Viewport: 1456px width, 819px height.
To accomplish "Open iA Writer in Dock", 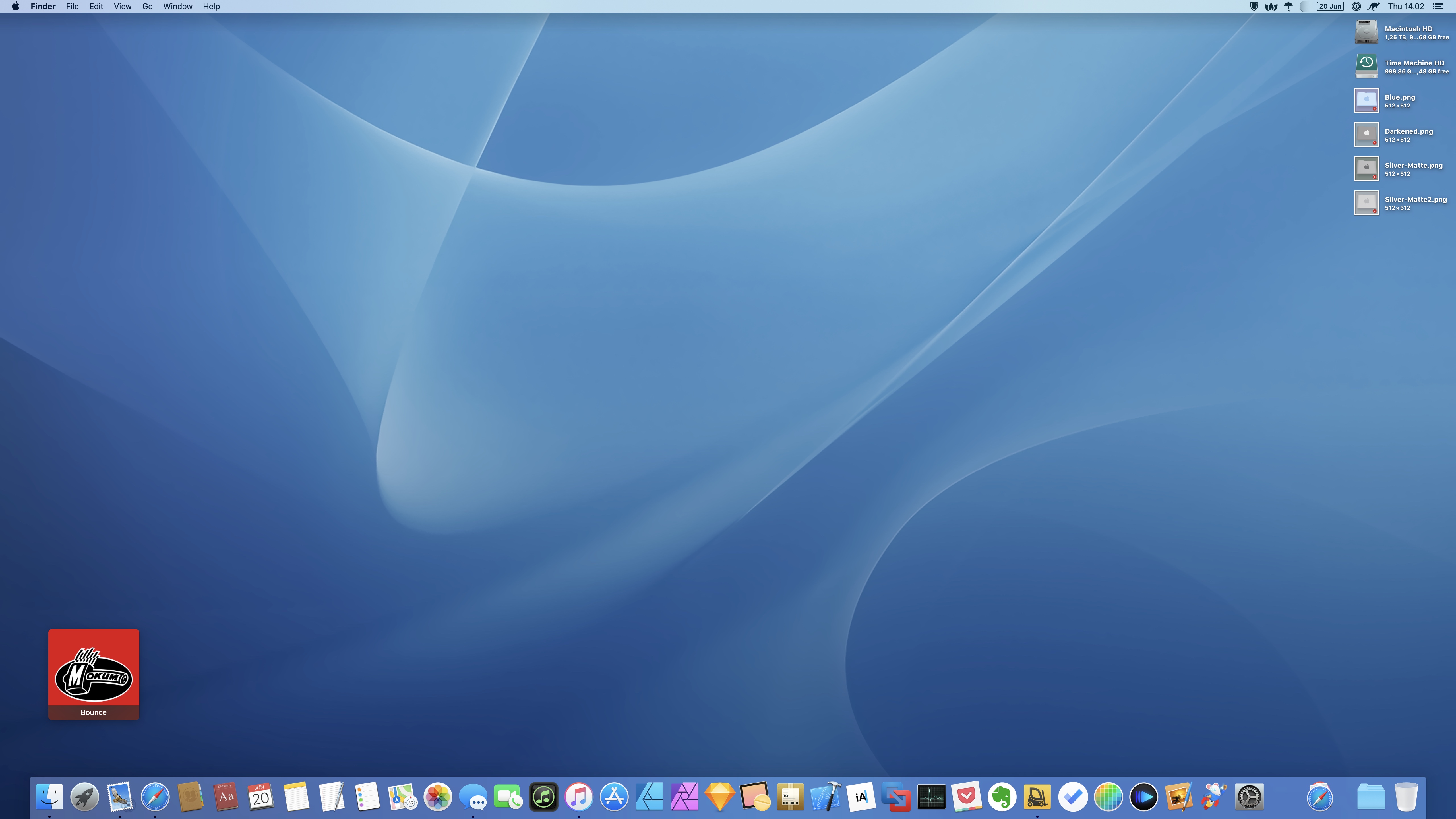I will click(x=861, y=797).
